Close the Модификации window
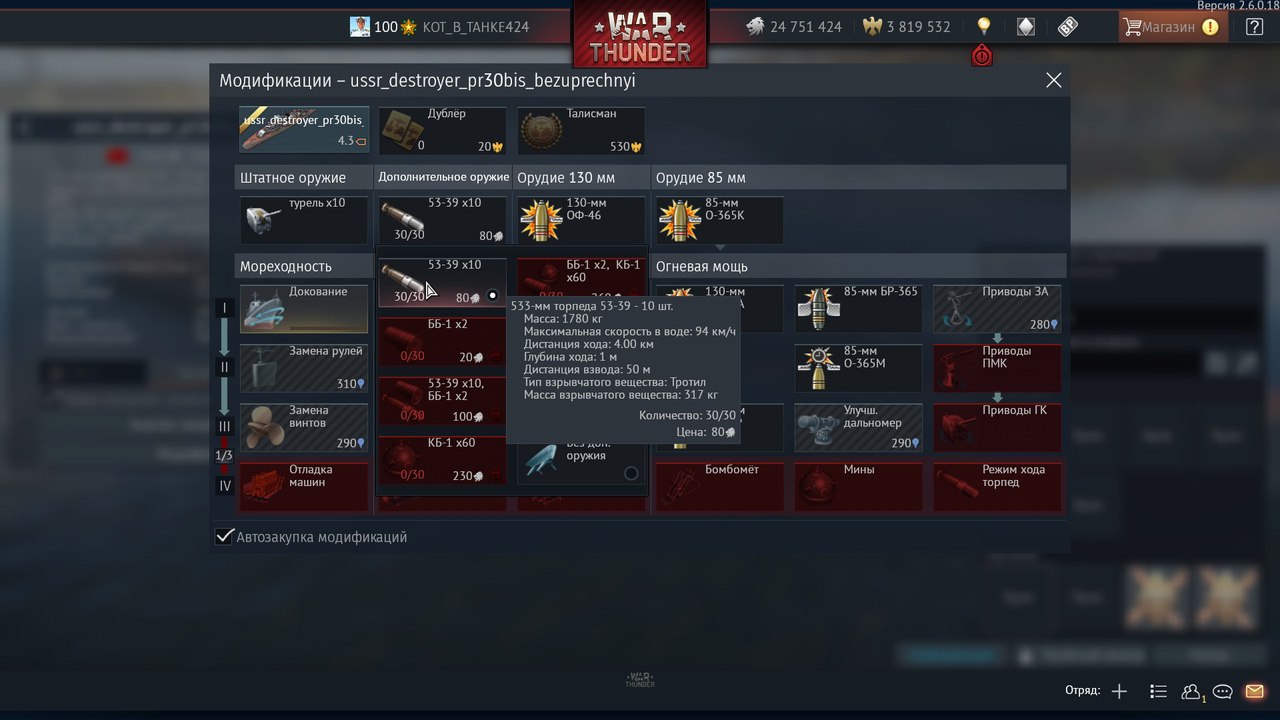 point(1053,80)
